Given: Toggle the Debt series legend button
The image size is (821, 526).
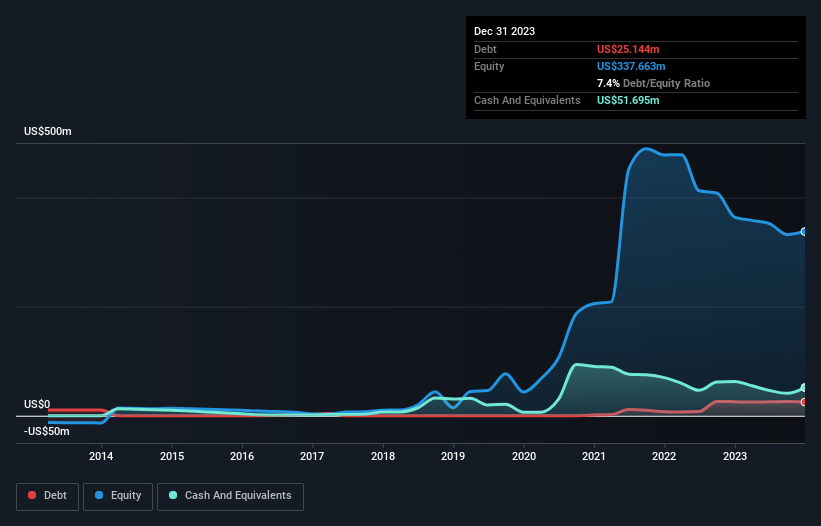Looking at the screenshot, I should [48, 496].
